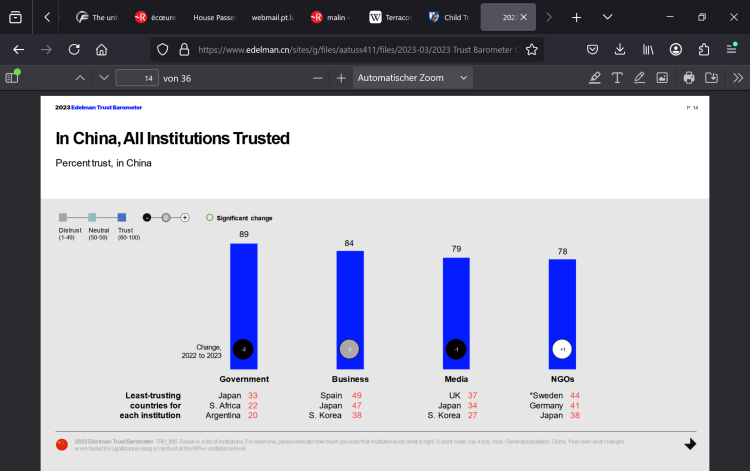Open tracking protection shield info
Image resolution: width=750 pixels, height=471 pixels.
pyautogui.click(x=163, y=49)
